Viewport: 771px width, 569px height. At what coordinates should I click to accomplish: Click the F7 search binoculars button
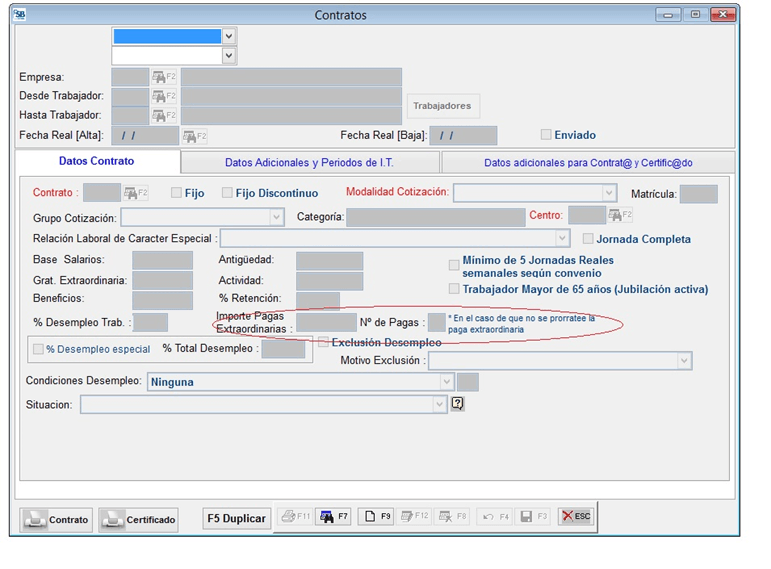tap(334, 517)
